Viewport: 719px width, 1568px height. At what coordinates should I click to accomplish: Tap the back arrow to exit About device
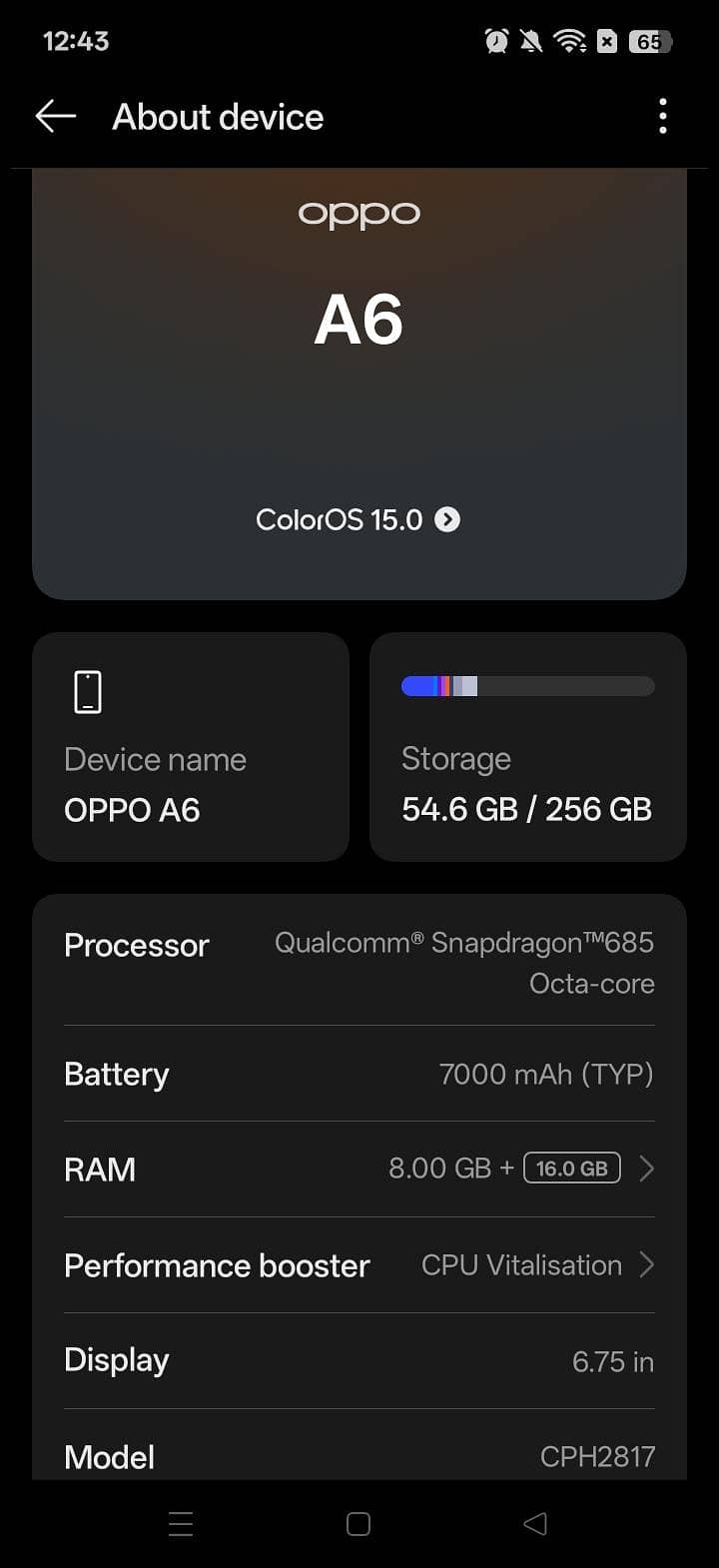click(x=55, y=116)
